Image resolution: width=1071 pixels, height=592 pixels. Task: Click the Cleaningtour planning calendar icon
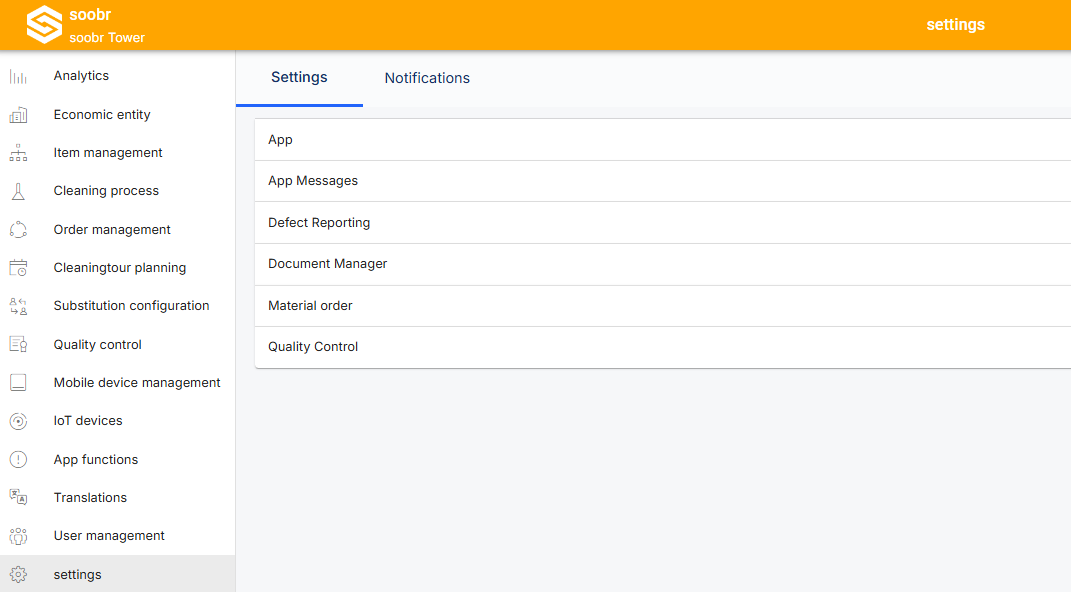tap(18, 268)
